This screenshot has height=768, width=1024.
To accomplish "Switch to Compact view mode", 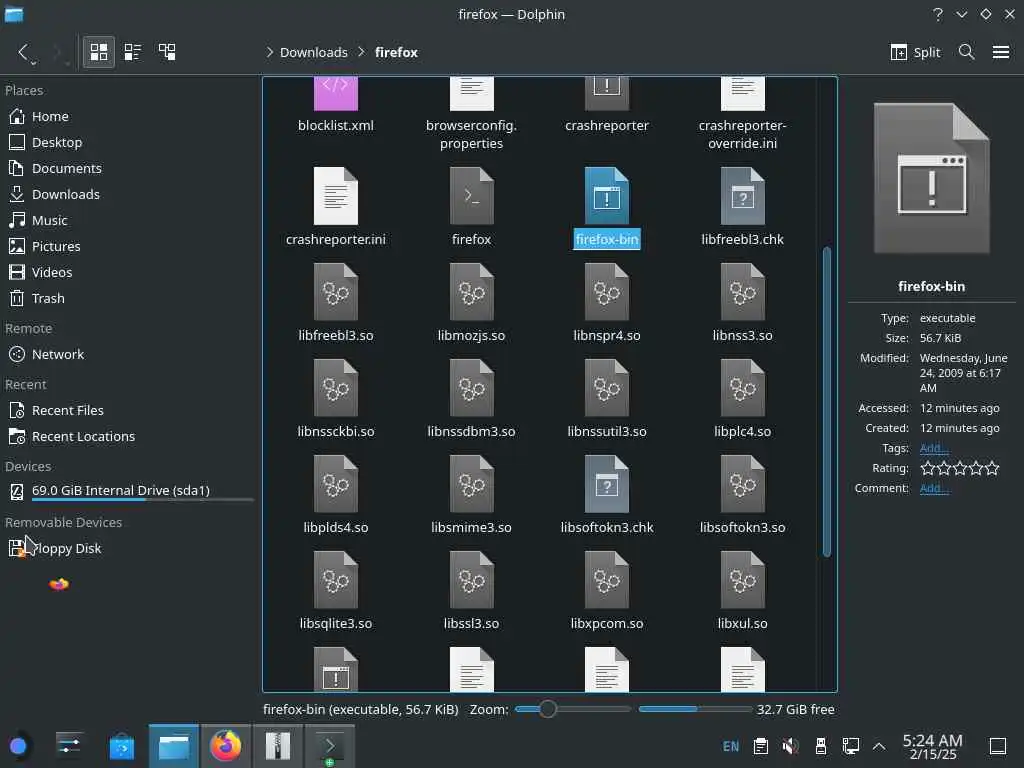I will coord(133,52).
